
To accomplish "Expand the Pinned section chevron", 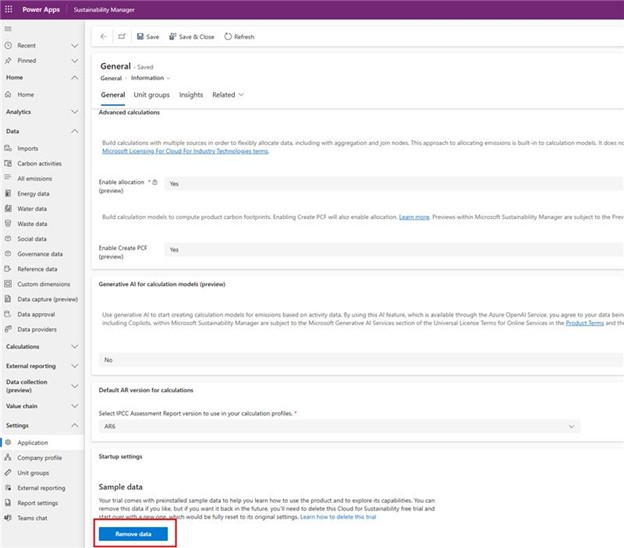I will point(74,60).
